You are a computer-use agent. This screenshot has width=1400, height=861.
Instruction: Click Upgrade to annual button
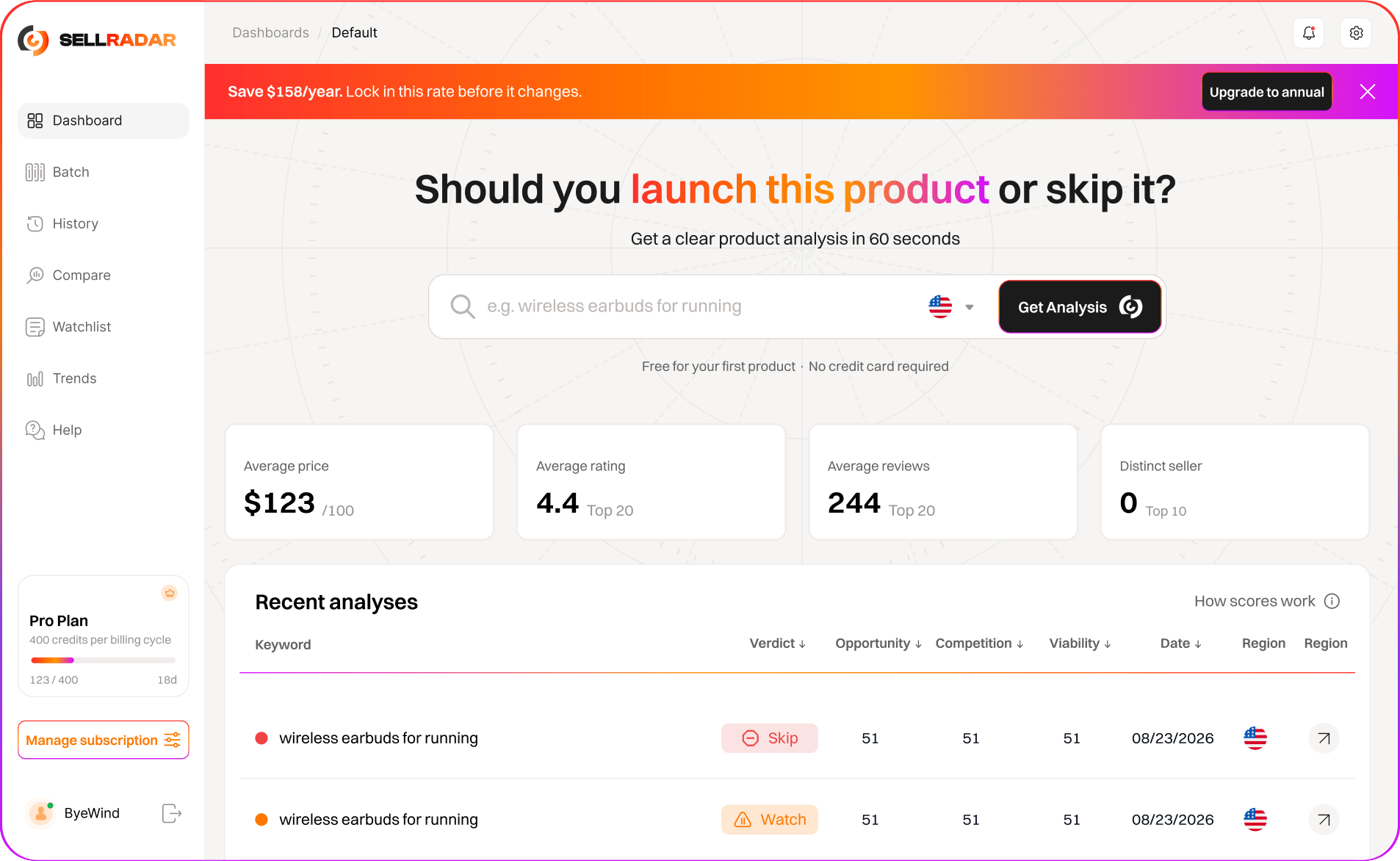tap(1266, 92)
